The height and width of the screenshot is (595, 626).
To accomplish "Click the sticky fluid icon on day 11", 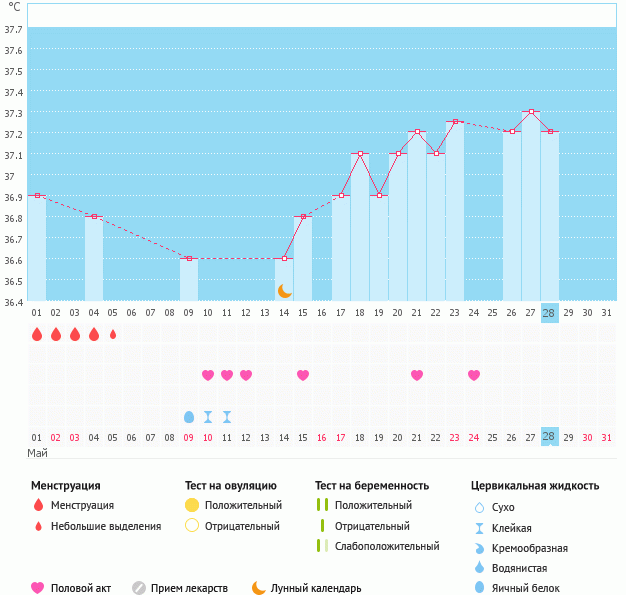I will pos(227,417).
